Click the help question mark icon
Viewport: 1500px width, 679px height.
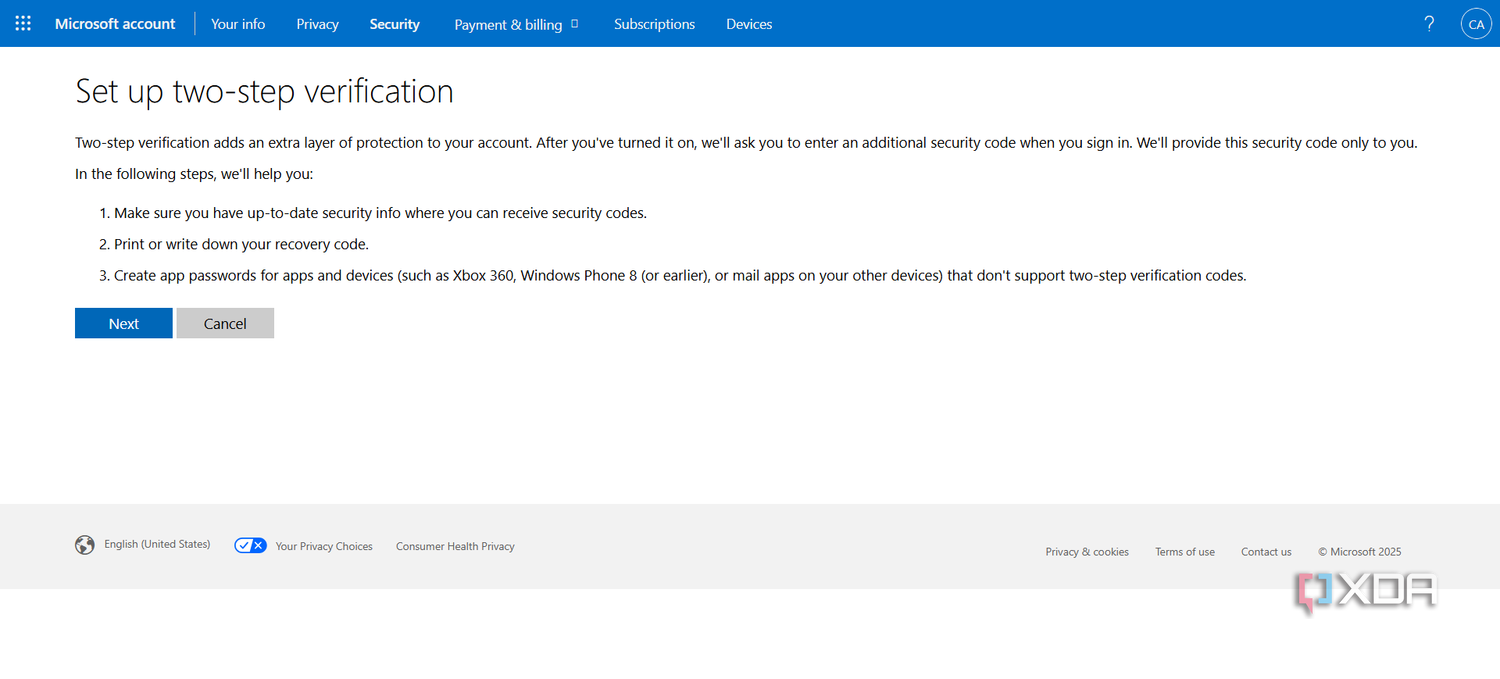(1429, 23)
